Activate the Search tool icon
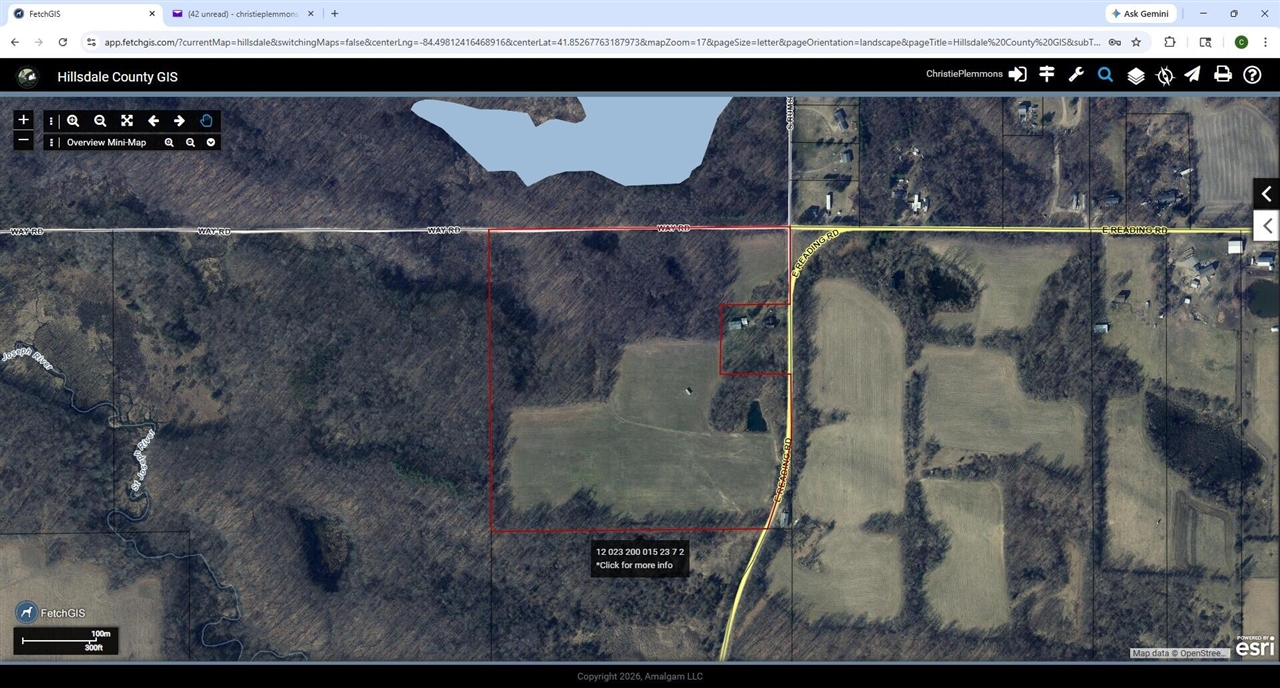This screenshot has height=688, width=1280. pos(1105,75)
